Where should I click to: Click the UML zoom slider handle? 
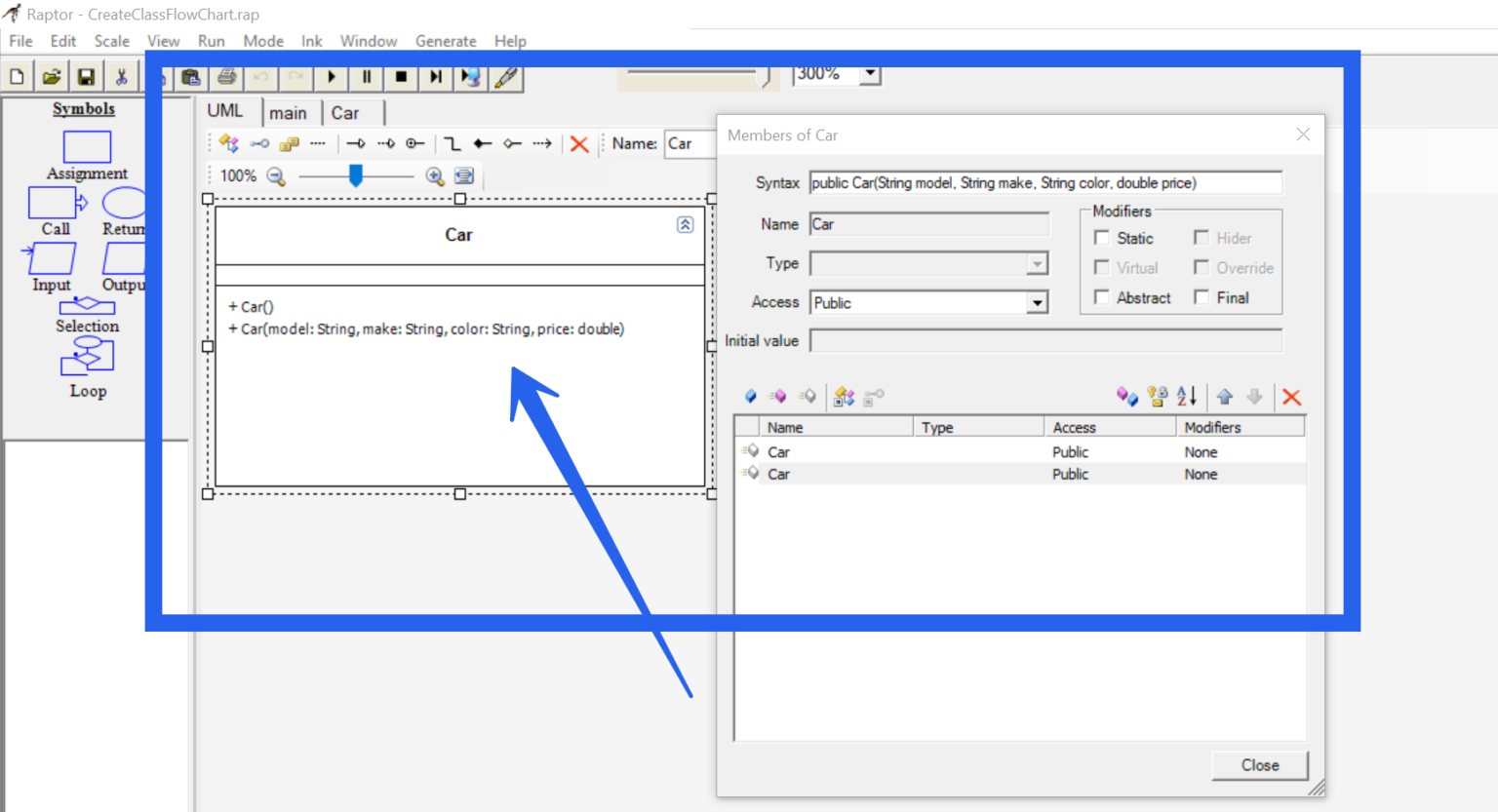[x=356, y=175]
